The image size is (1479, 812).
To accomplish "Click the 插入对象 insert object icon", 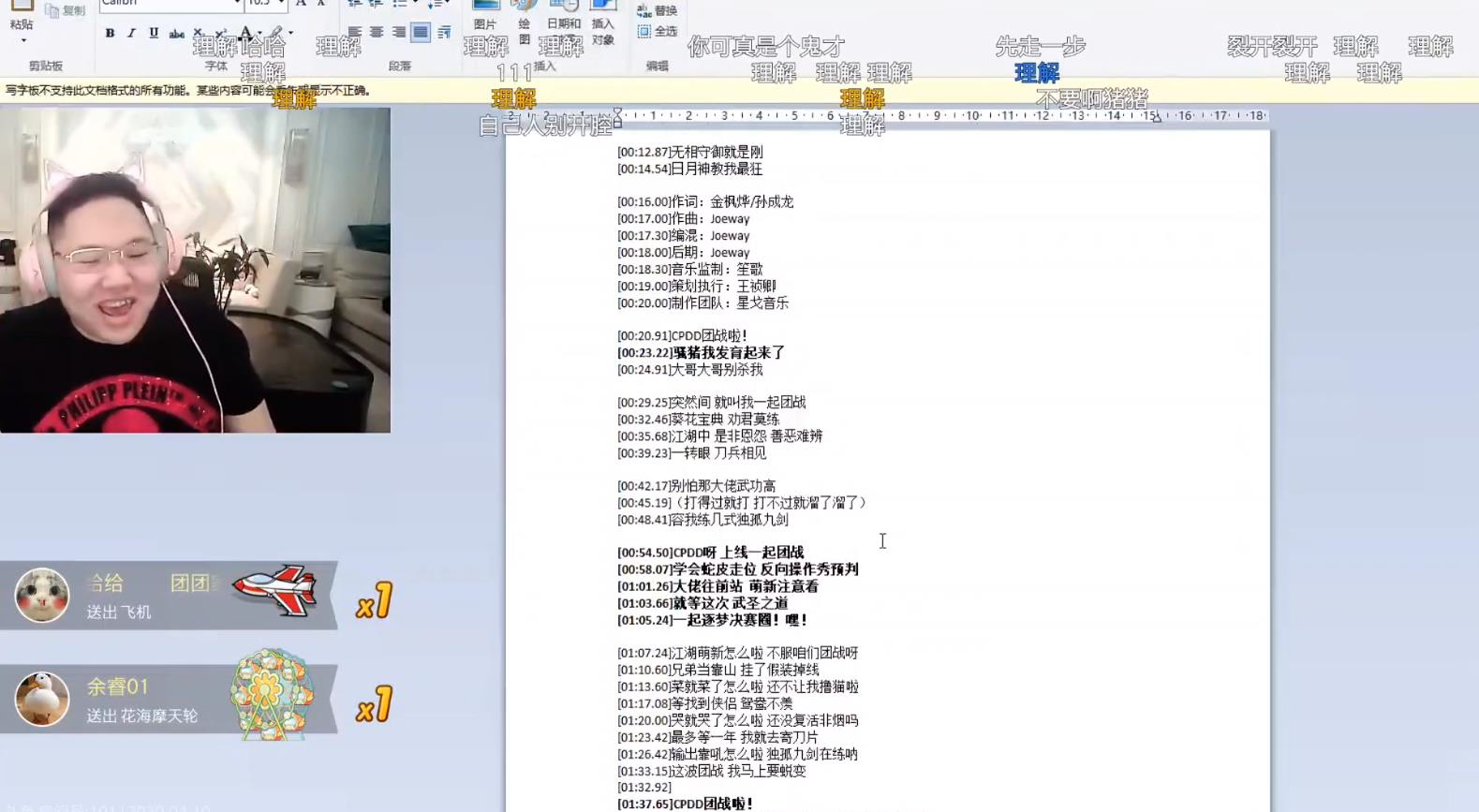I will [603, 22].
